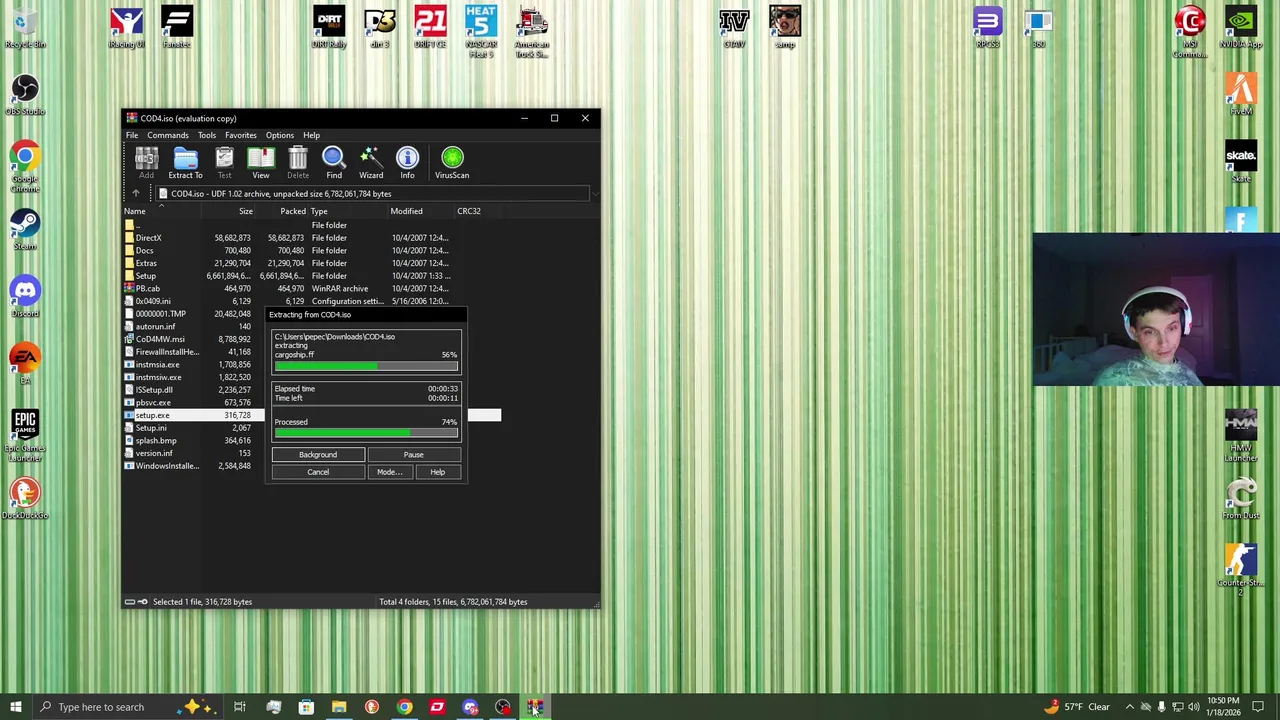Go up one level using the arrow icon
The image size is (1280, 720).
point(136,194)
